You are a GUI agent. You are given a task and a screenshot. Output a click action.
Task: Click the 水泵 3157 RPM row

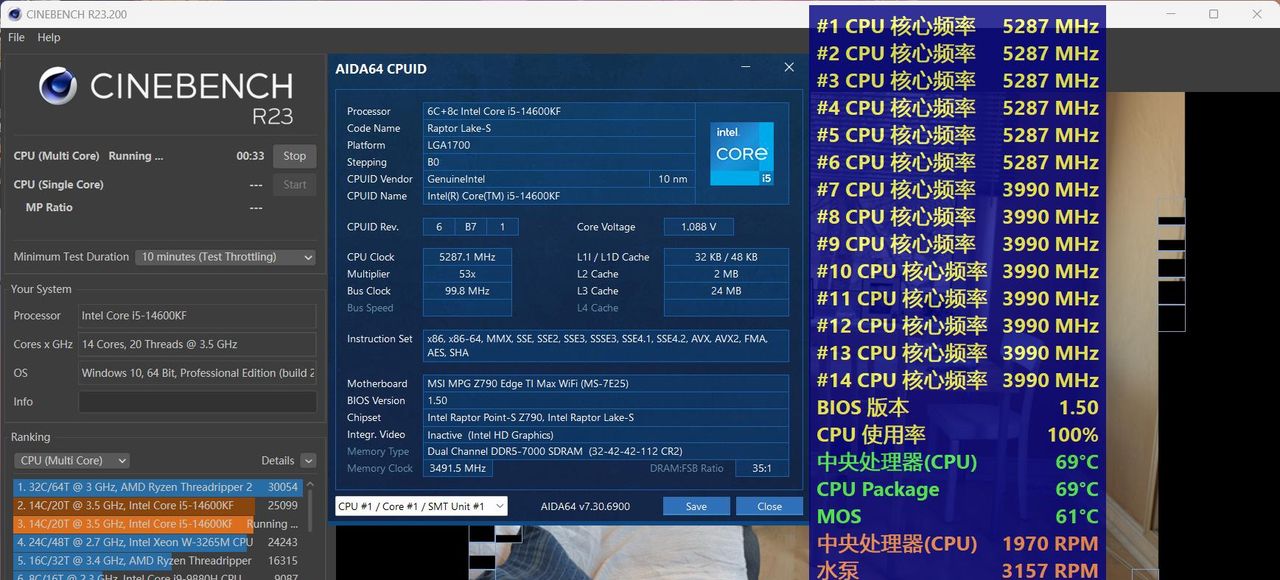(x=958, y=569)
